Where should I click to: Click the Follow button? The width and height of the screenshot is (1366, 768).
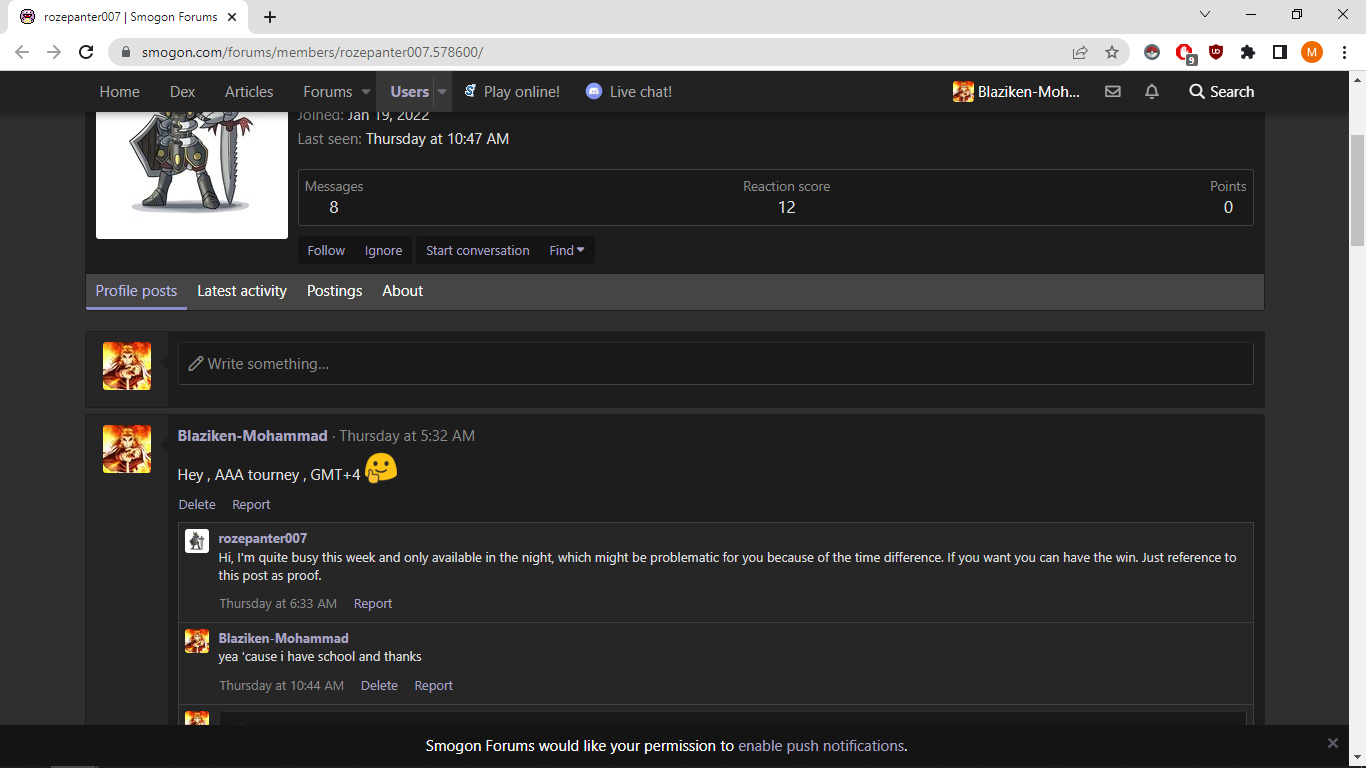[326, 250]
